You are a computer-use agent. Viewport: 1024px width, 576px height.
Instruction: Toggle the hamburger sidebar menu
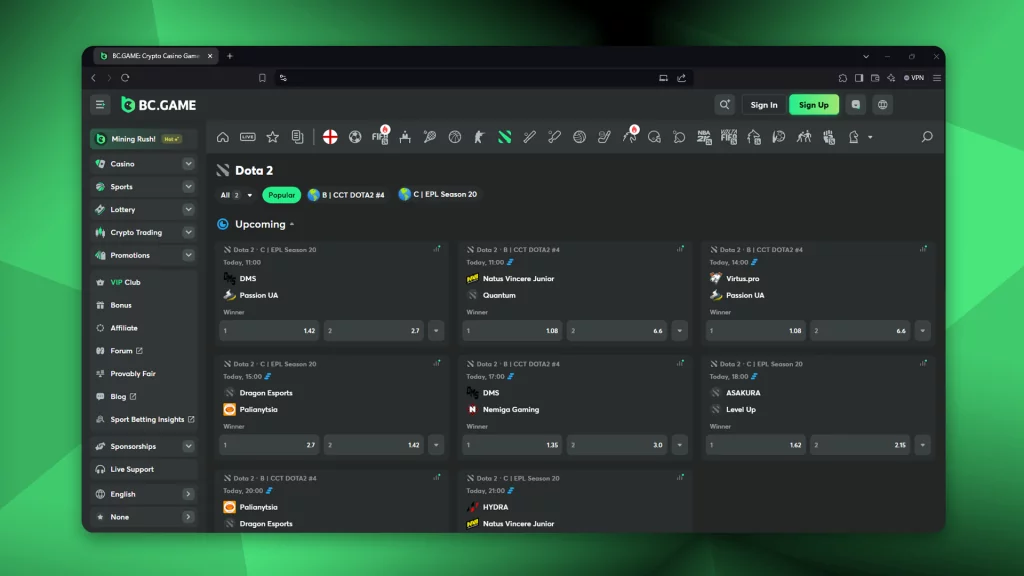click(100, 104)
